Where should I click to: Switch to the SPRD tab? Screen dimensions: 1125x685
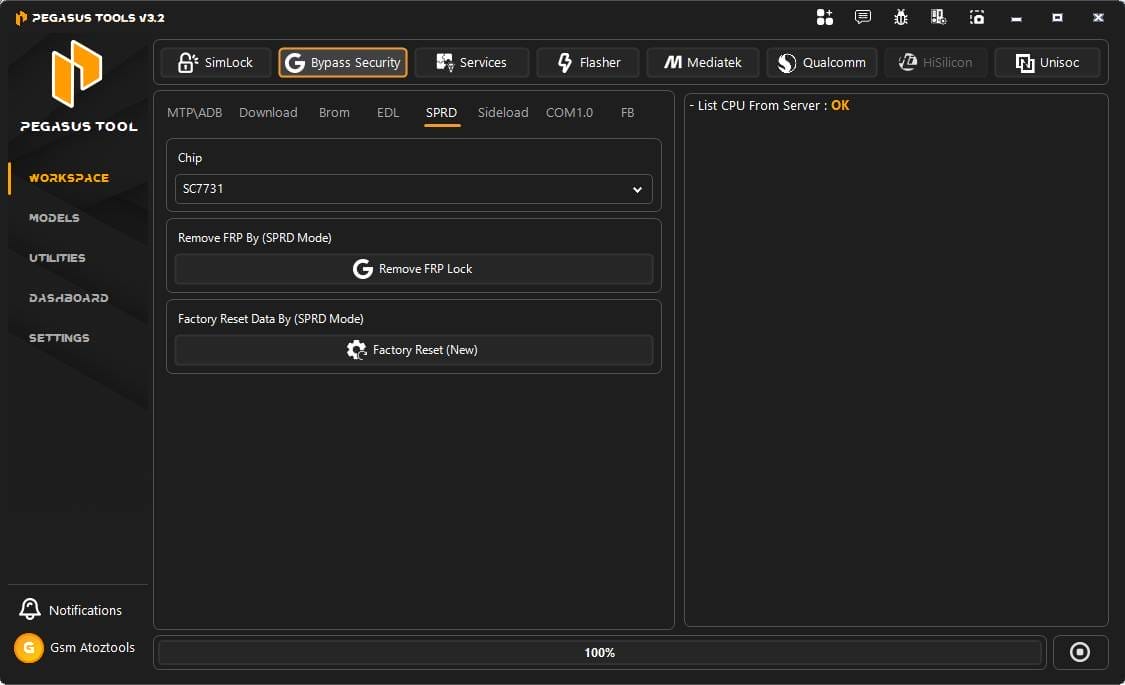[441, 112]
